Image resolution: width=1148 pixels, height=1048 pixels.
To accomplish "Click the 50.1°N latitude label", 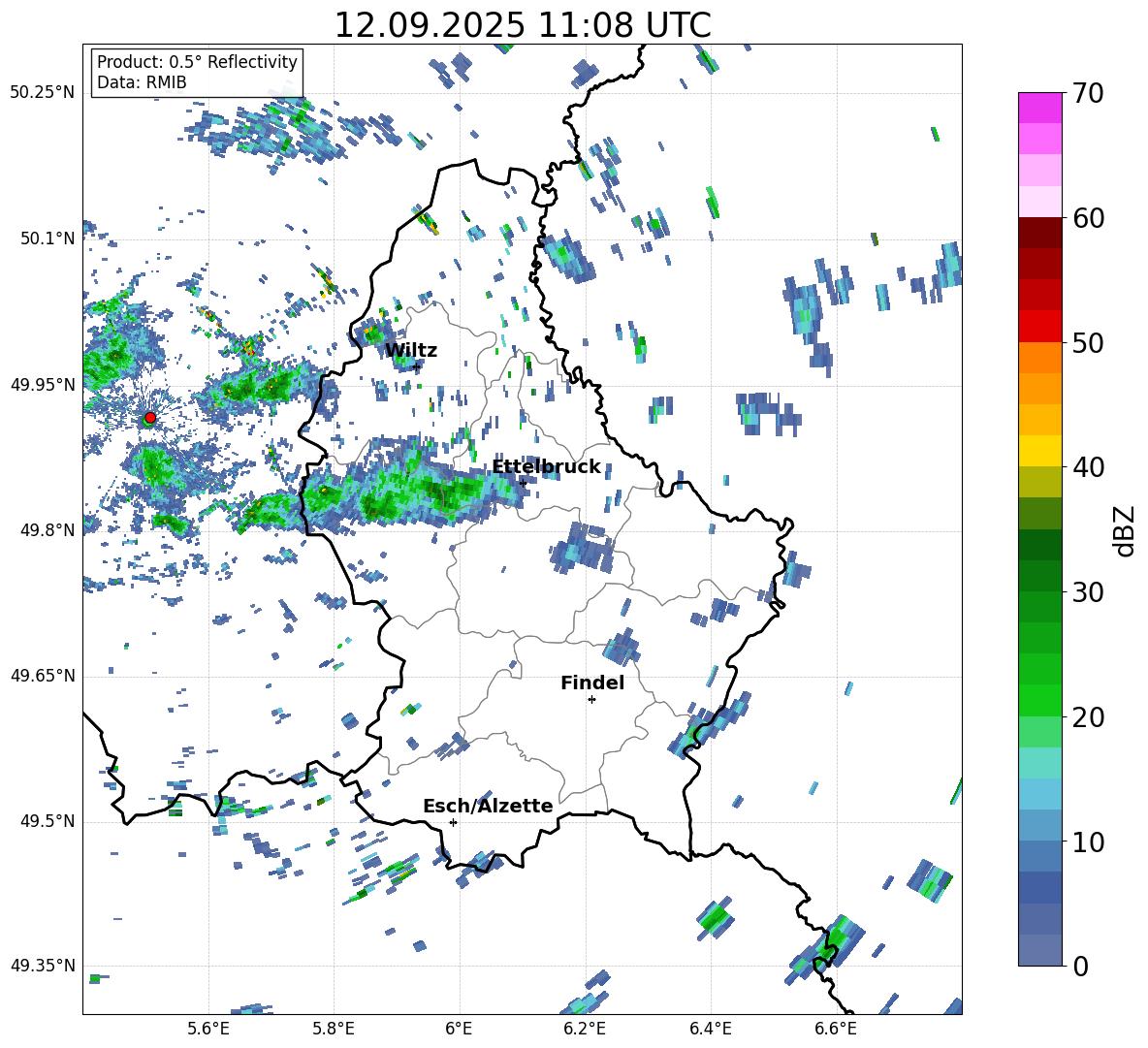I will [47, 239].
